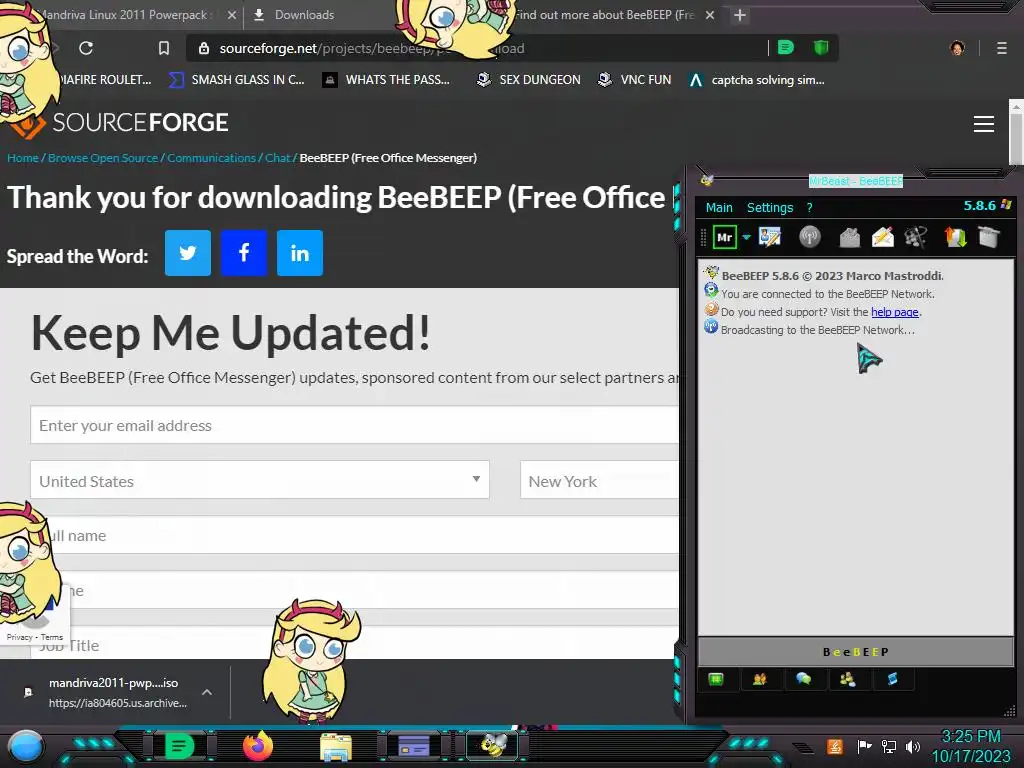
Task: Open the SourceForge hamburger menu
Action: 984,123
